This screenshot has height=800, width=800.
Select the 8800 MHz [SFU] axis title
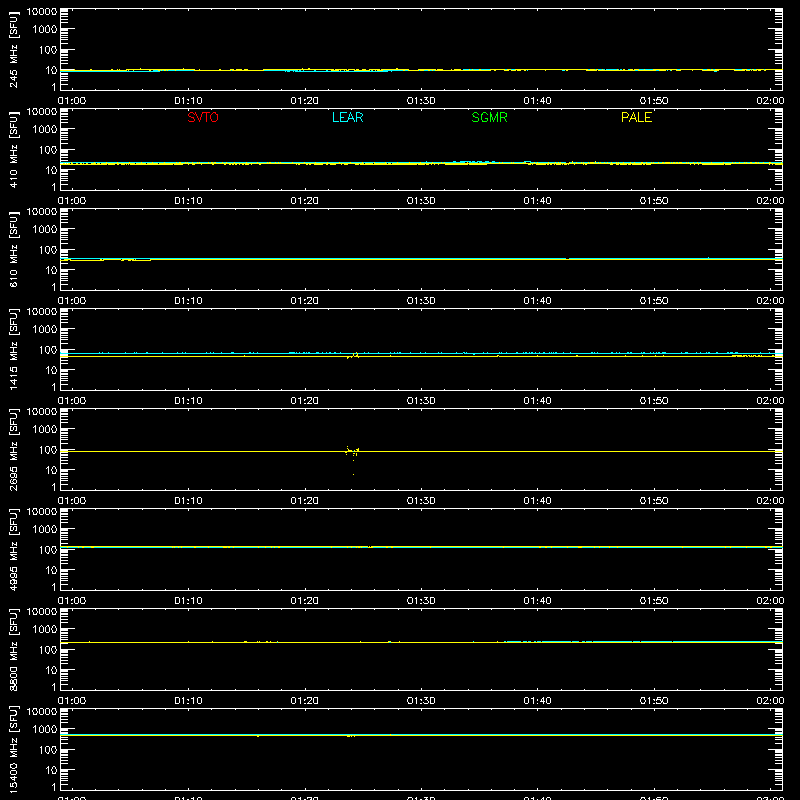click(14, 649)
